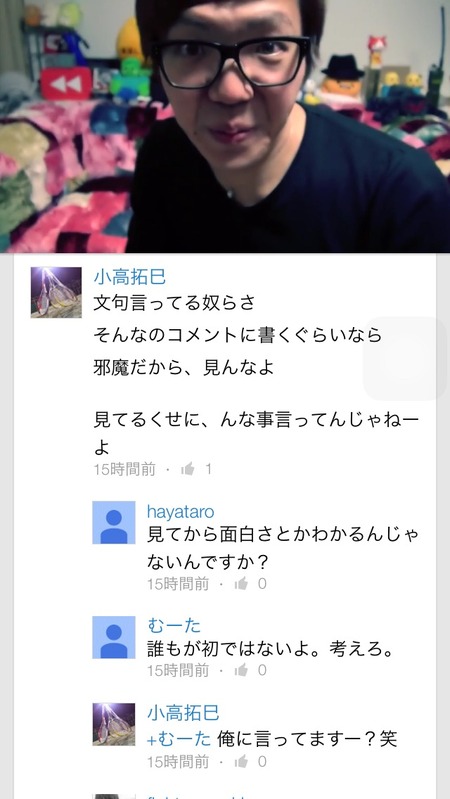Like 小高拓巳's top comment with thumbs-up
The width and height of the screenshot is (450, 799).
(188, 469)
